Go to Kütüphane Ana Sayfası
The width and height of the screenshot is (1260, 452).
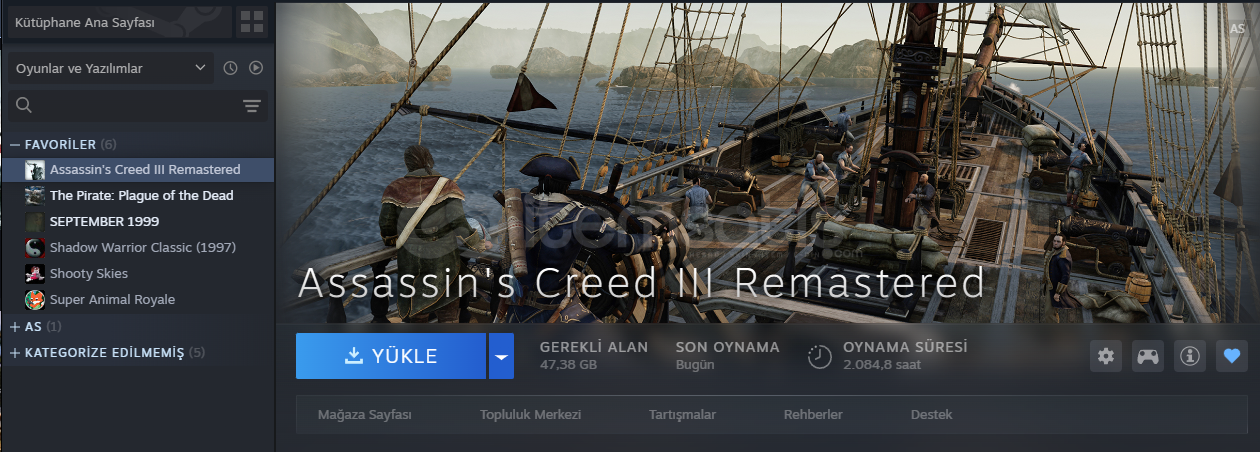pyautogui.click(x=119, y=22)
